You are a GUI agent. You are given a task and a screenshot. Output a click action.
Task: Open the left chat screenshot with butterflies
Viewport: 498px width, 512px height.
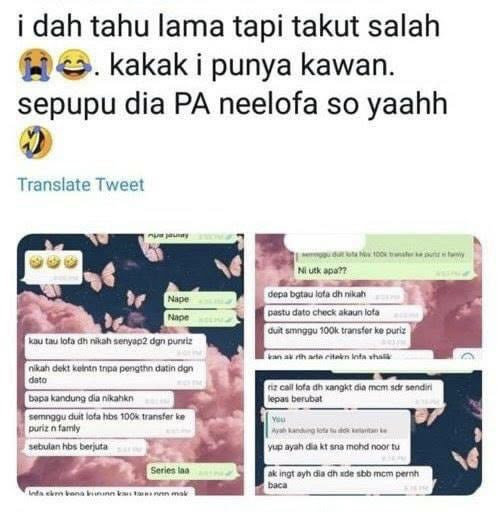click(130, 364)
